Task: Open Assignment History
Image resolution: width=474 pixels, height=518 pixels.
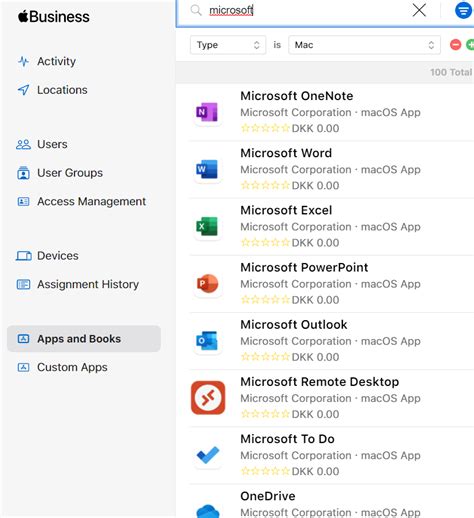Action: coord(88,285)
